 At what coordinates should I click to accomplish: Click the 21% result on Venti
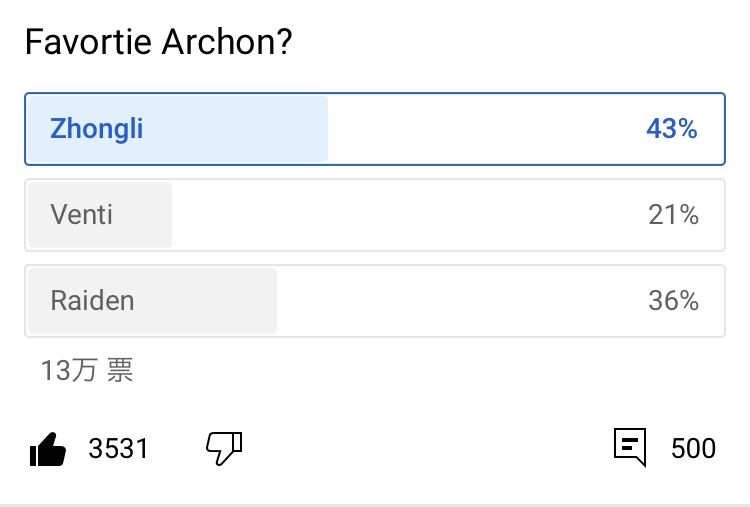coord(673,214)
